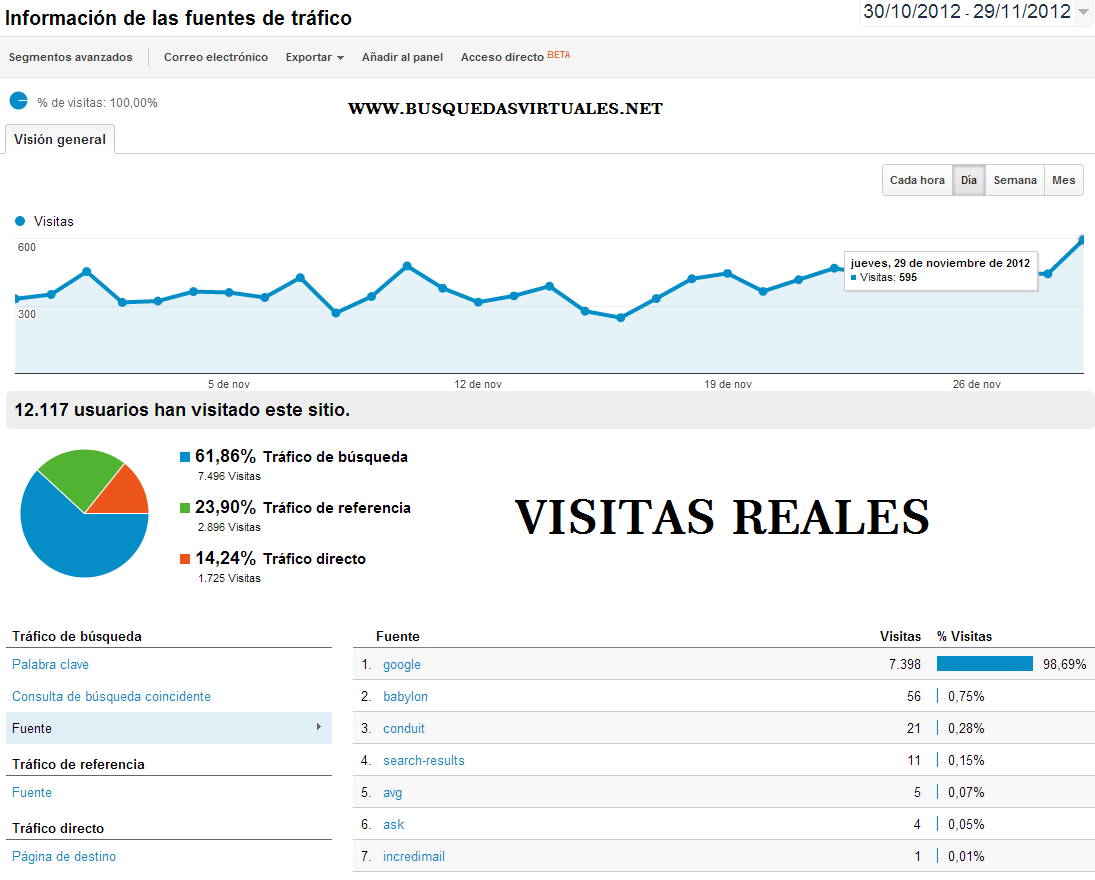The height and width of the screenshot is (880, 1095).
Task: Switch chart granularity to Semana
Action: coord(1015,180)
